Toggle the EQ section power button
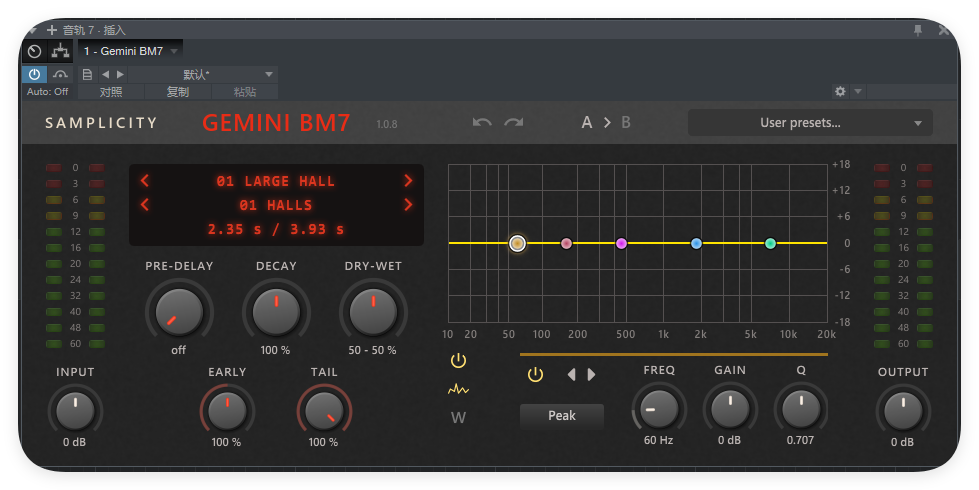The image size is (979, 490). (x=458, y=361)
